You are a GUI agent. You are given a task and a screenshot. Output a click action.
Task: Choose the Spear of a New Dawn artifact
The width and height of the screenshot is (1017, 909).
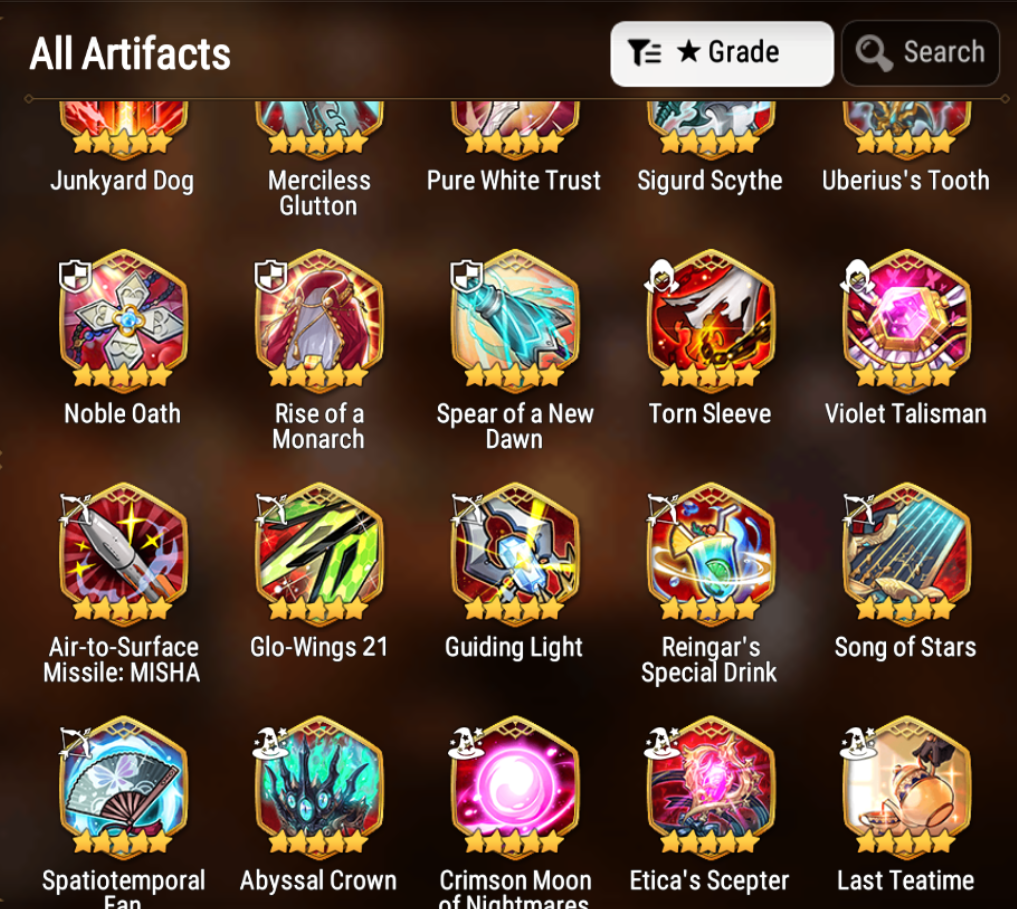point(515,321)
